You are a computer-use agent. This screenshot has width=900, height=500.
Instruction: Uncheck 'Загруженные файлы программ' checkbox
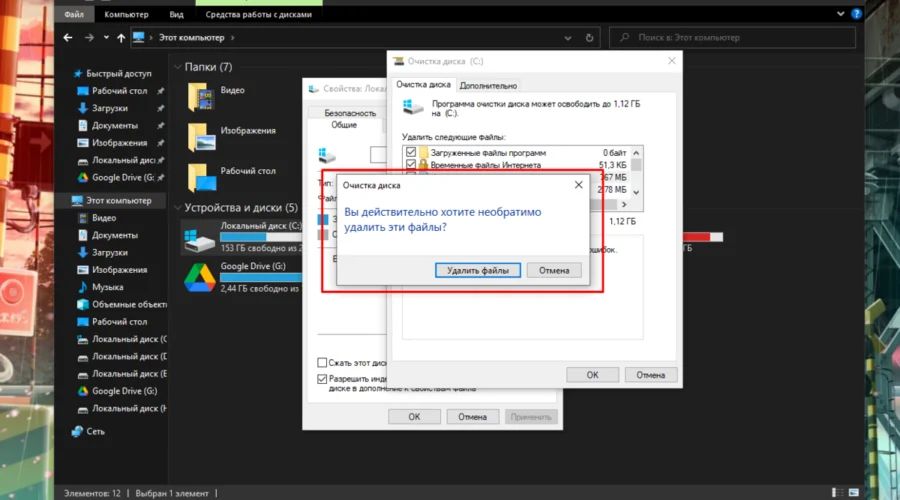tap(409, 152)
